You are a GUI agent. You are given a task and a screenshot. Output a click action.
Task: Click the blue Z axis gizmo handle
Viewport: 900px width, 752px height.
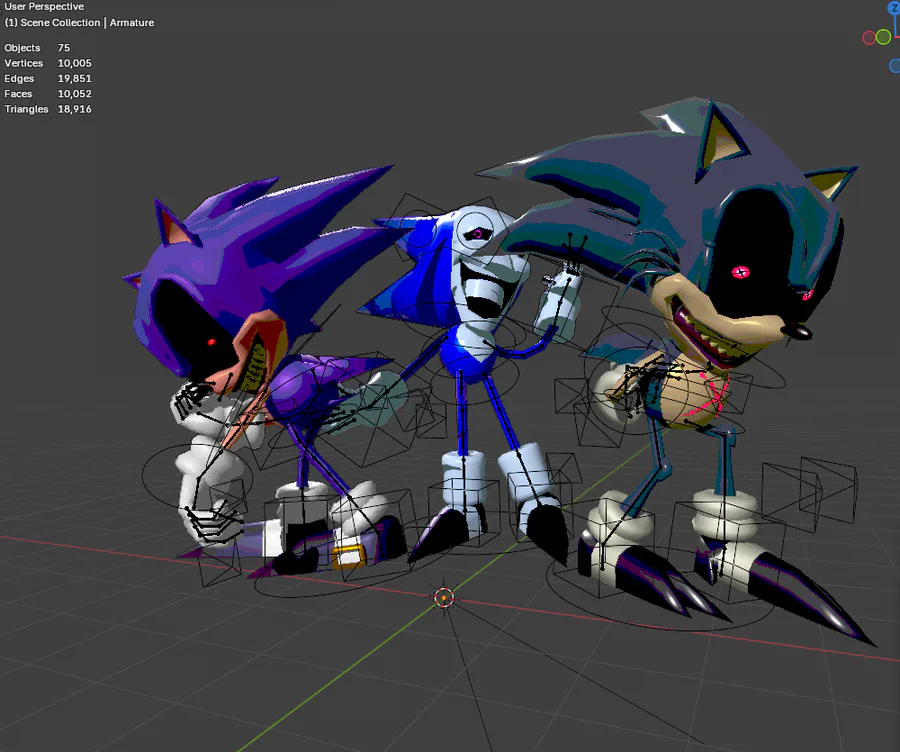895,7
